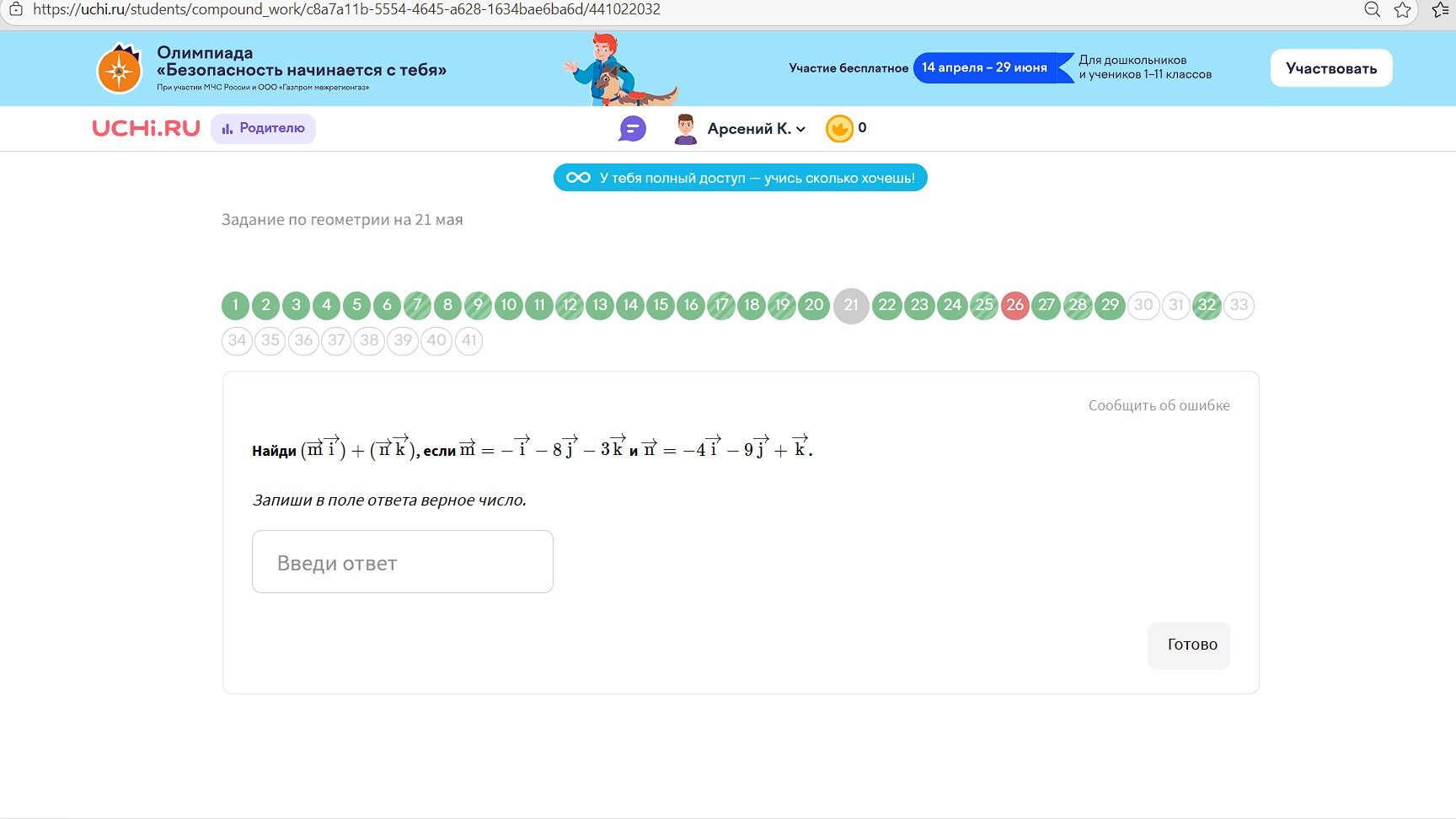This screenshot has width=1456, height=819.
Task: Open unanswered task number 30
Action: [1143, 305]
